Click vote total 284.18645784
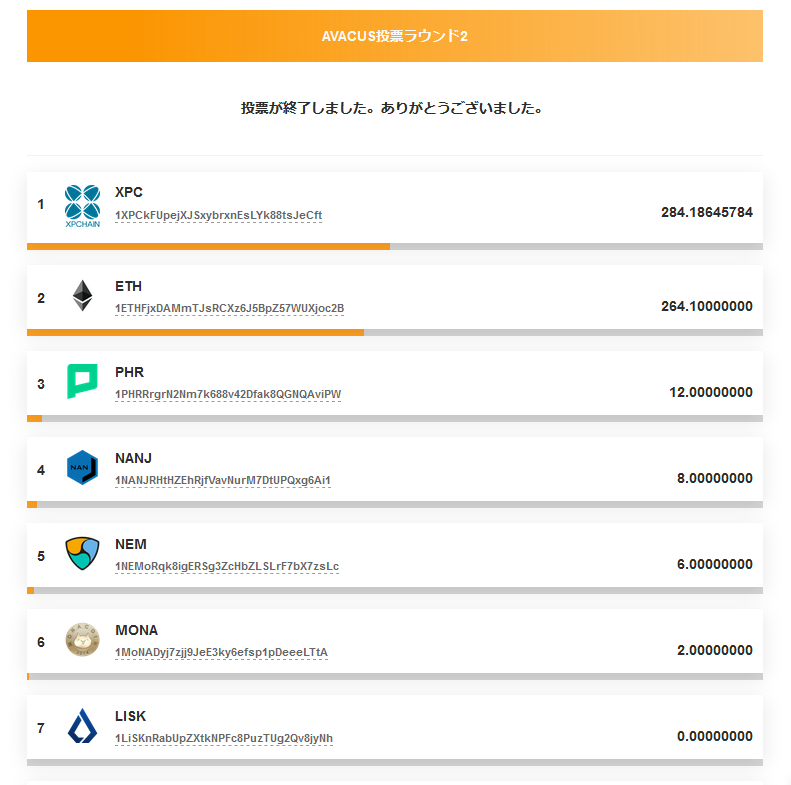The height and width of the screenshot is (785, 791). (707, 212)
